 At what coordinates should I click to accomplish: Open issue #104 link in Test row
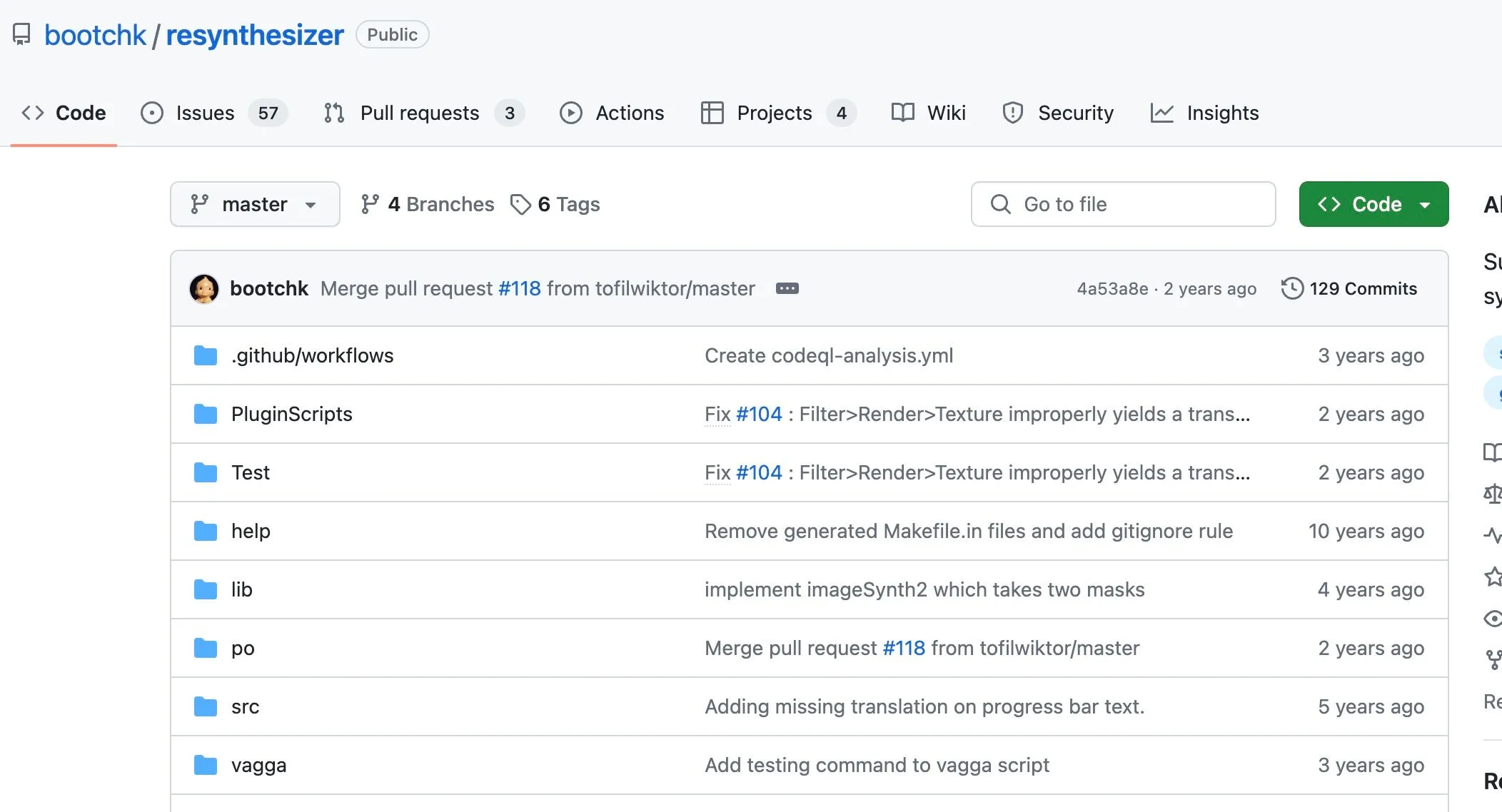pyautogui.click(x=759, y=472)
